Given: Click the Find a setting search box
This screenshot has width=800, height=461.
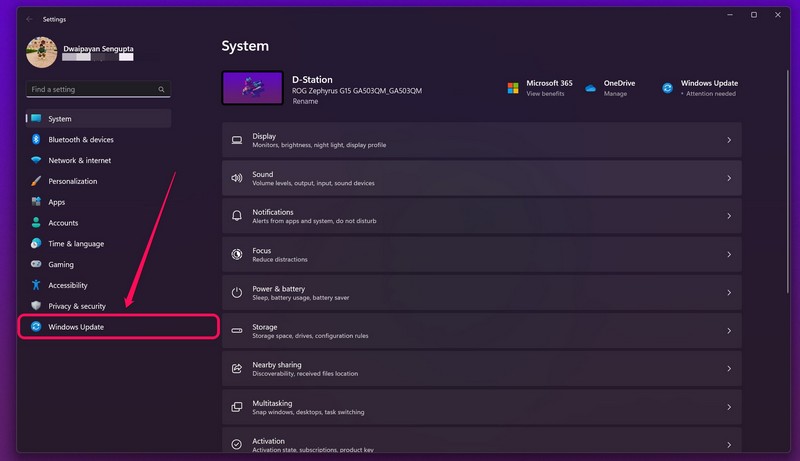Looking at the screenshot, I should click(x=90, y=90).
